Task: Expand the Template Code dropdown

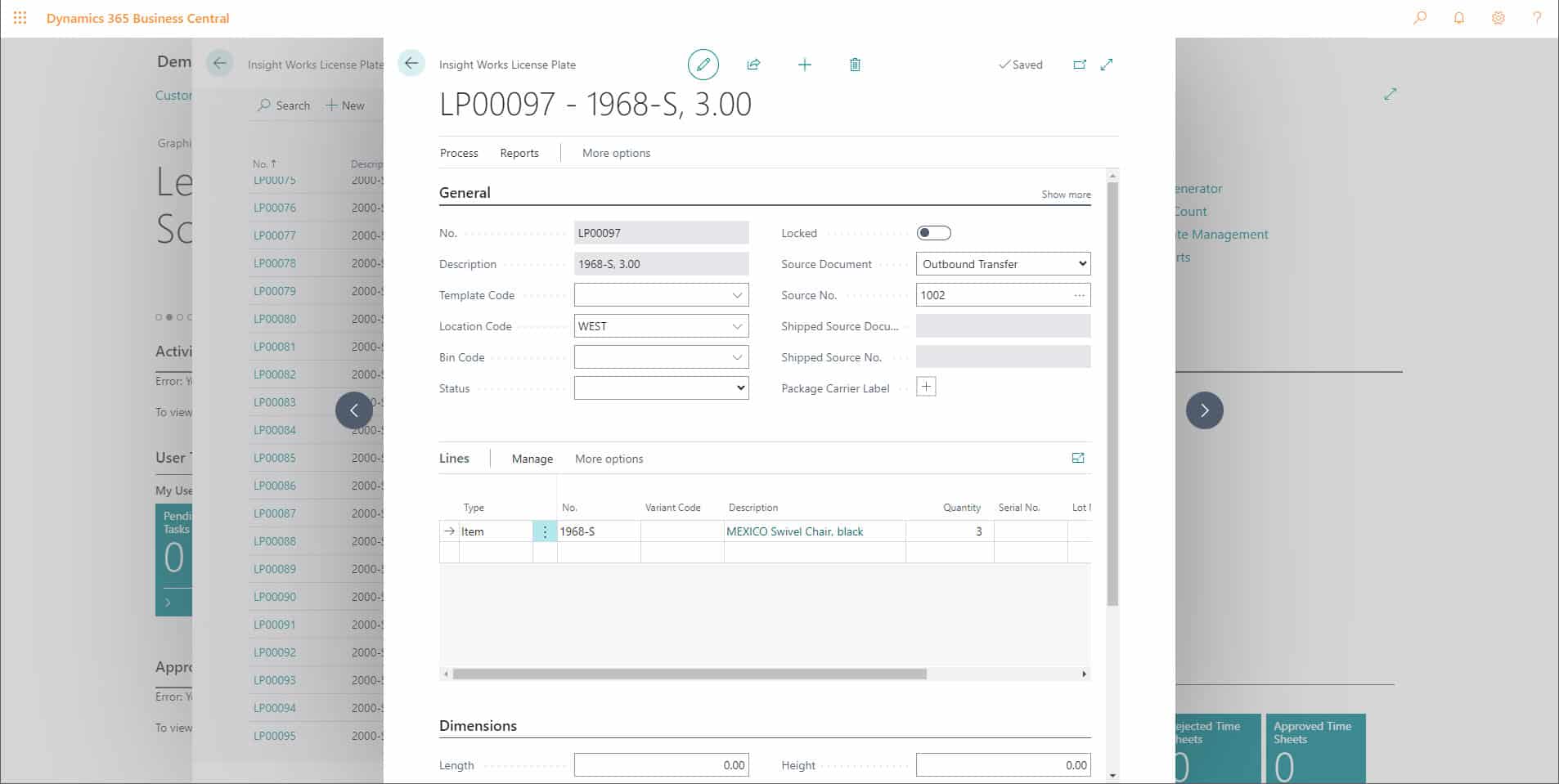Action: [x=736, y=295]
